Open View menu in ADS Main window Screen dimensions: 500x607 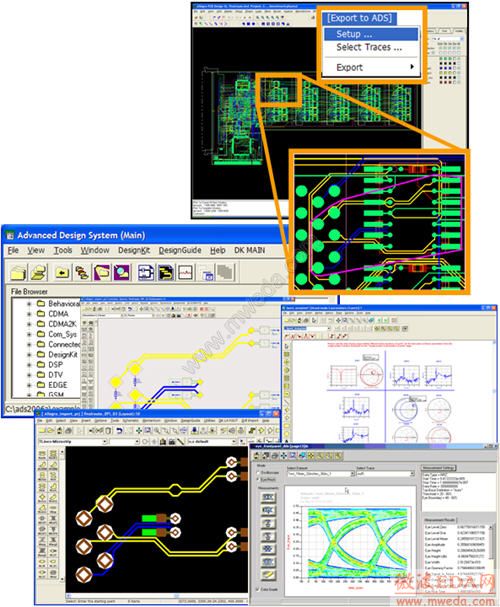(36, 250)
